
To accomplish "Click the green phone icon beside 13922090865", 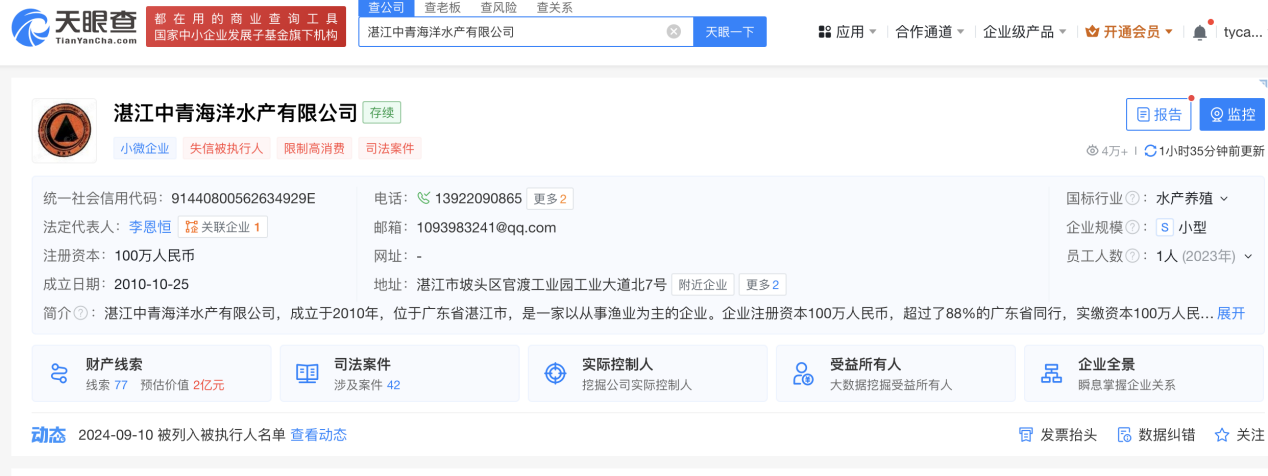I will pyautogui.click(x=423, y=198).
